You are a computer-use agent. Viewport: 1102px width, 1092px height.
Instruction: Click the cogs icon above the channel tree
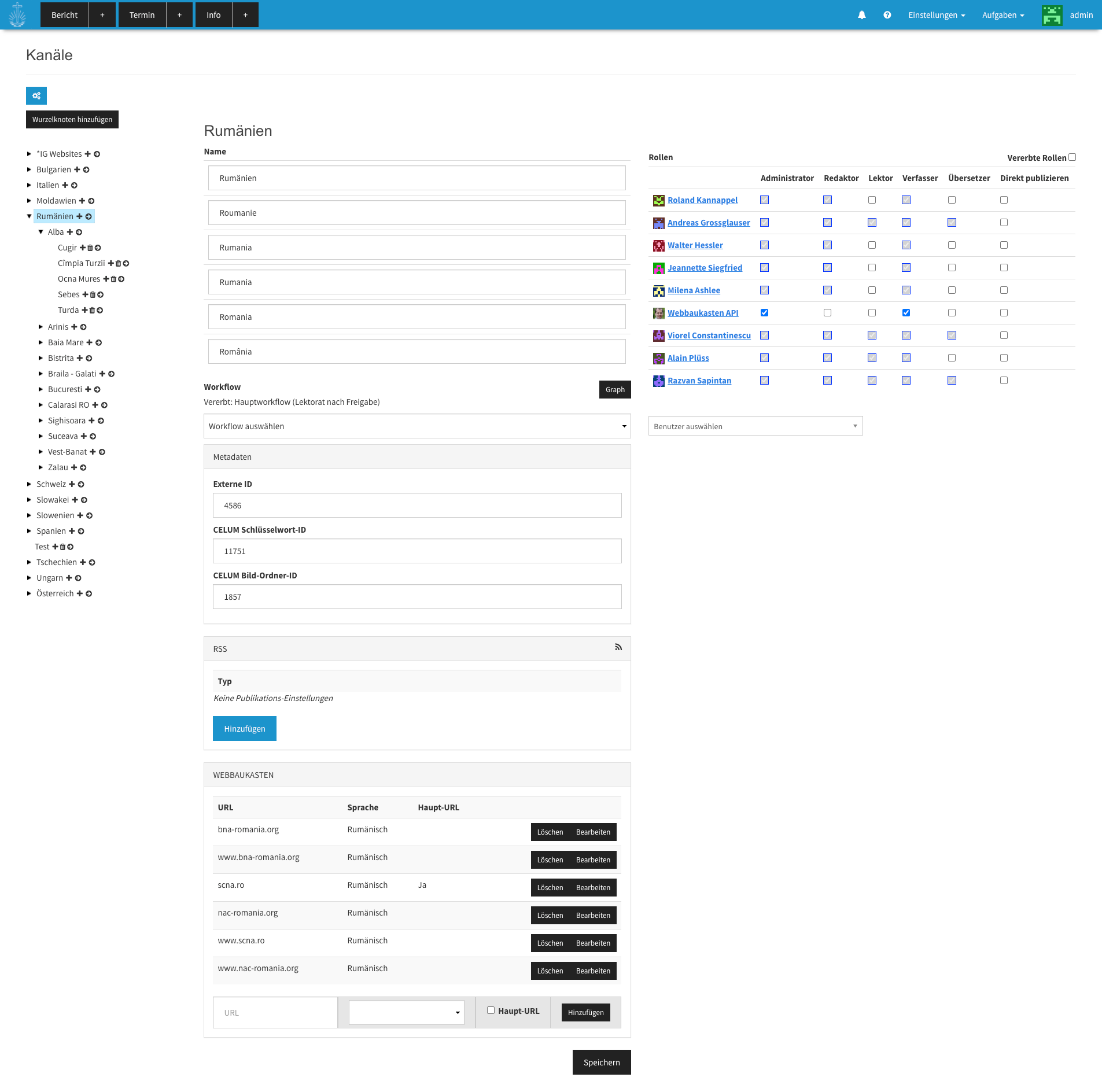coord(36,95)
